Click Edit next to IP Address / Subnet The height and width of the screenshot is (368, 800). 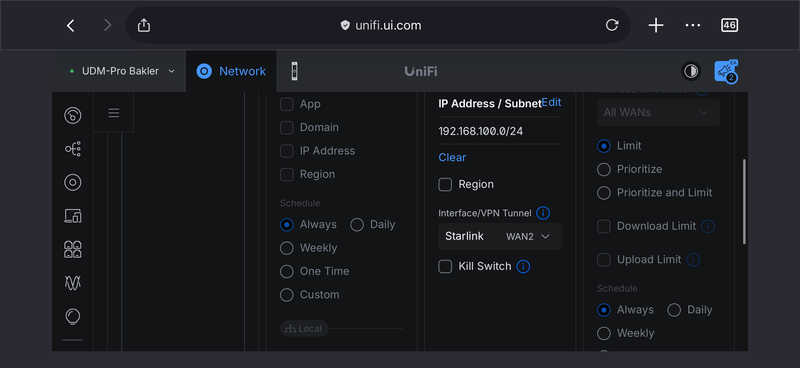(552, 103)
